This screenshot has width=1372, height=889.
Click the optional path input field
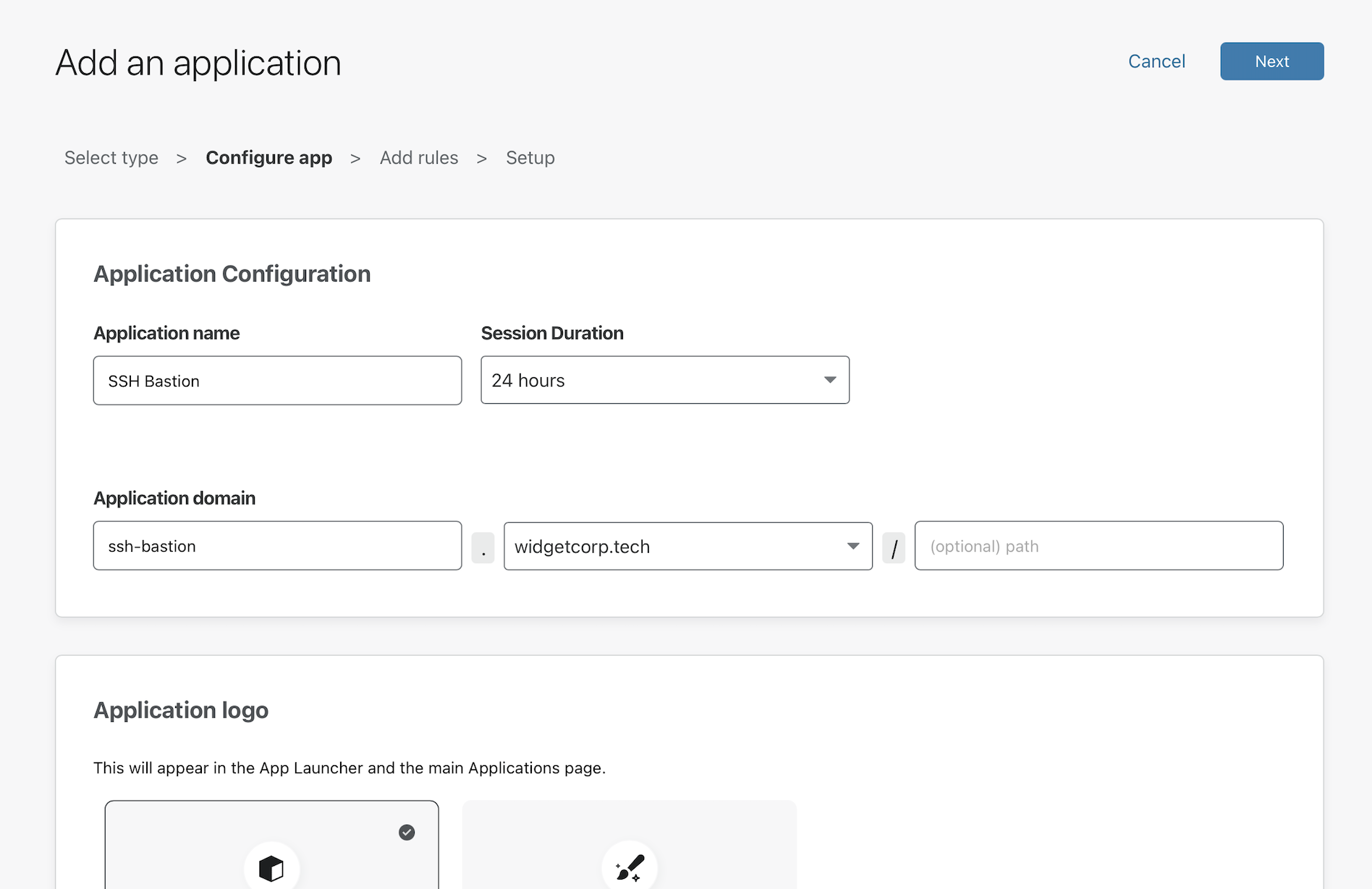[x=1098, y=546]
